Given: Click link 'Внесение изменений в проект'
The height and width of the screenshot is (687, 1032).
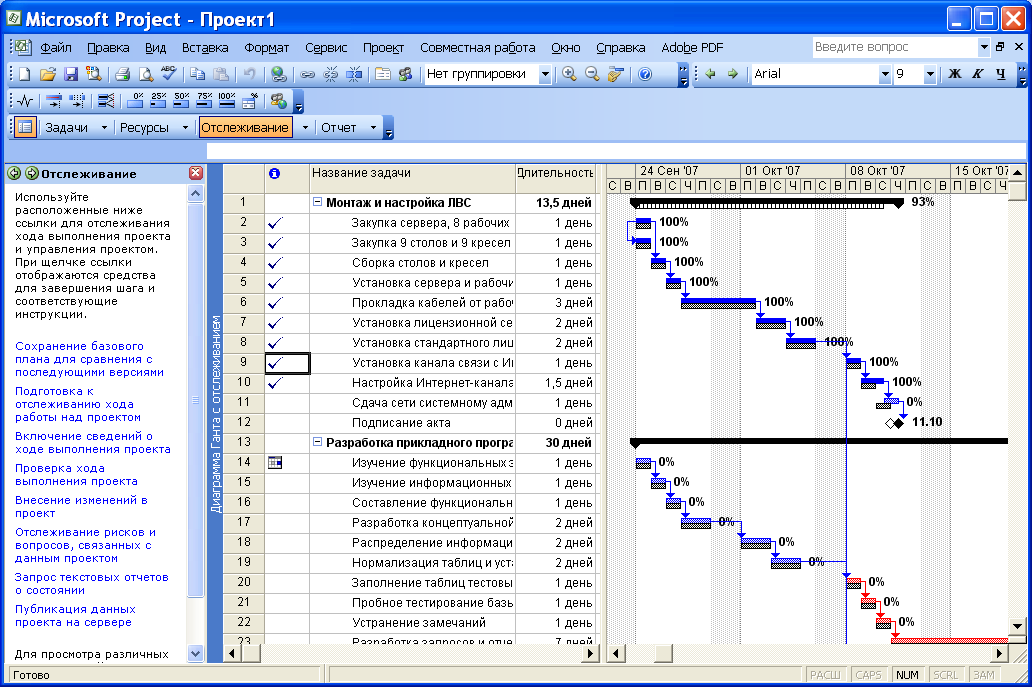Looking at the screenshot, I should click(81, 507).
